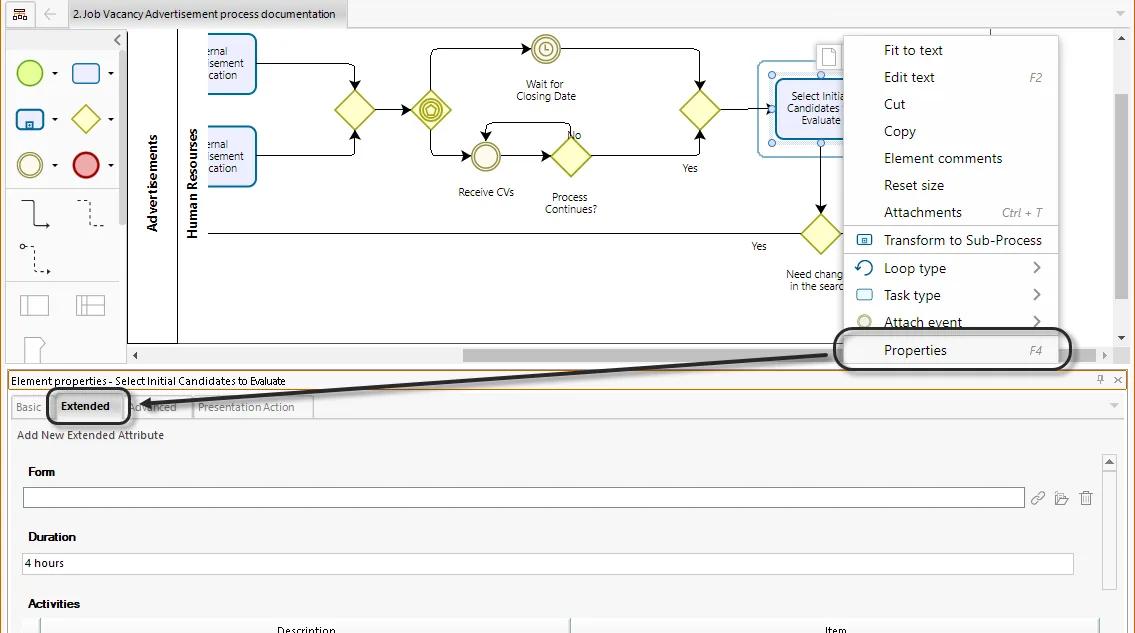Select the Lane shape in the palette

click(90, 306)
